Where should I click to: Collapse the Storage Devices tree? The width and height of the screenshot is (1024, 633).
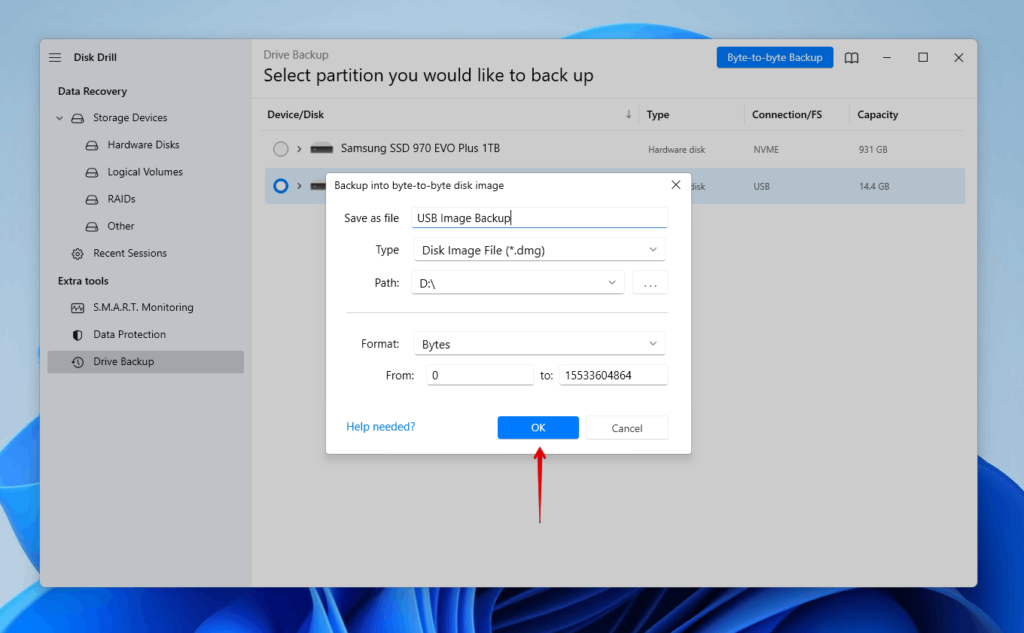click(59, 117)
